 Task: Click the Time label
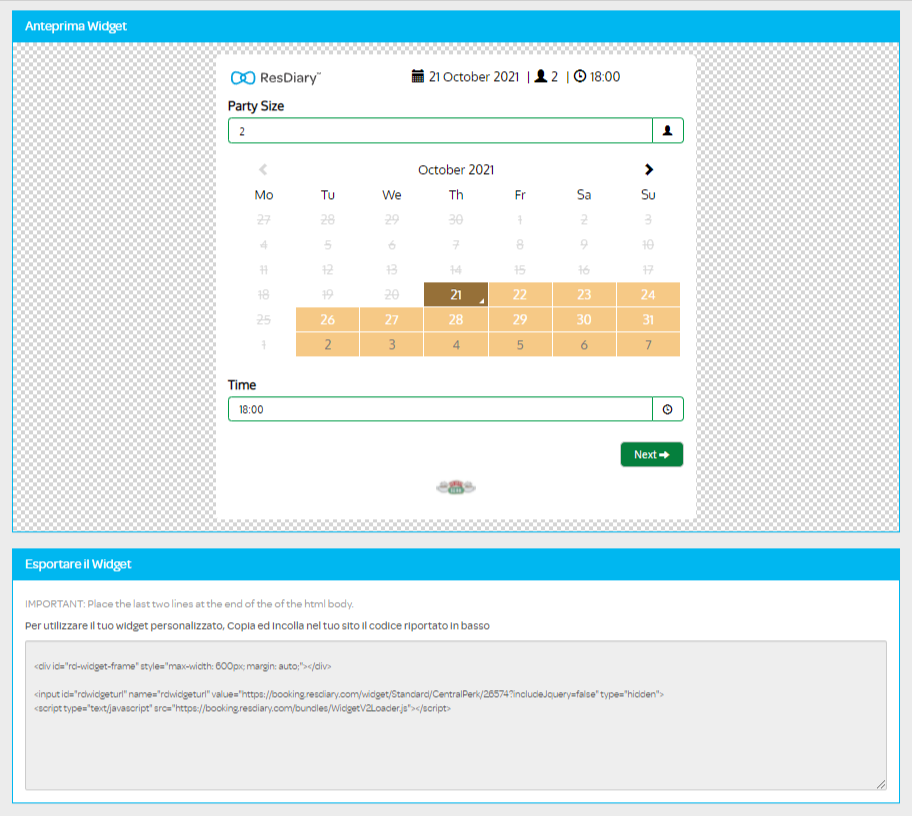(x=242, y=385)
